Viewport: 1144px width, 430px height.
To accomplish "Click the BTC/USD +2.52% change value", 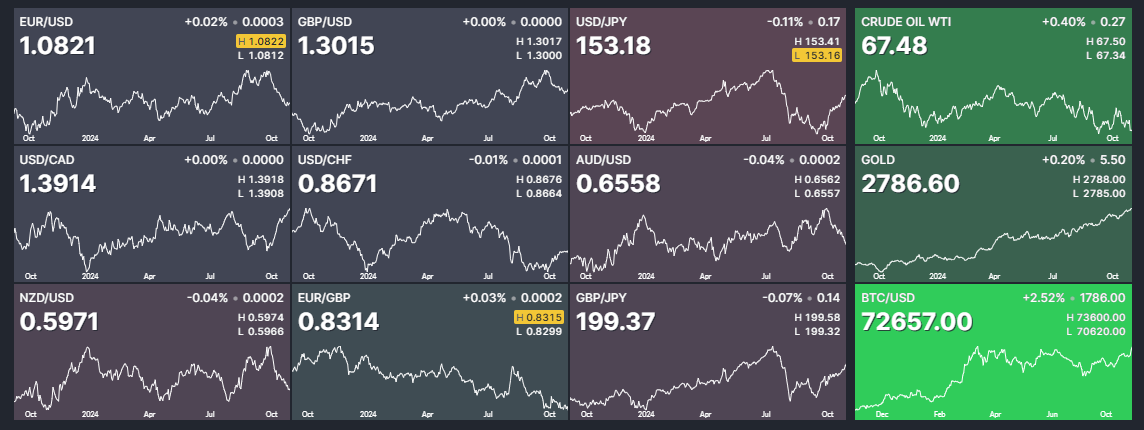I will (x=1044, y=297).
